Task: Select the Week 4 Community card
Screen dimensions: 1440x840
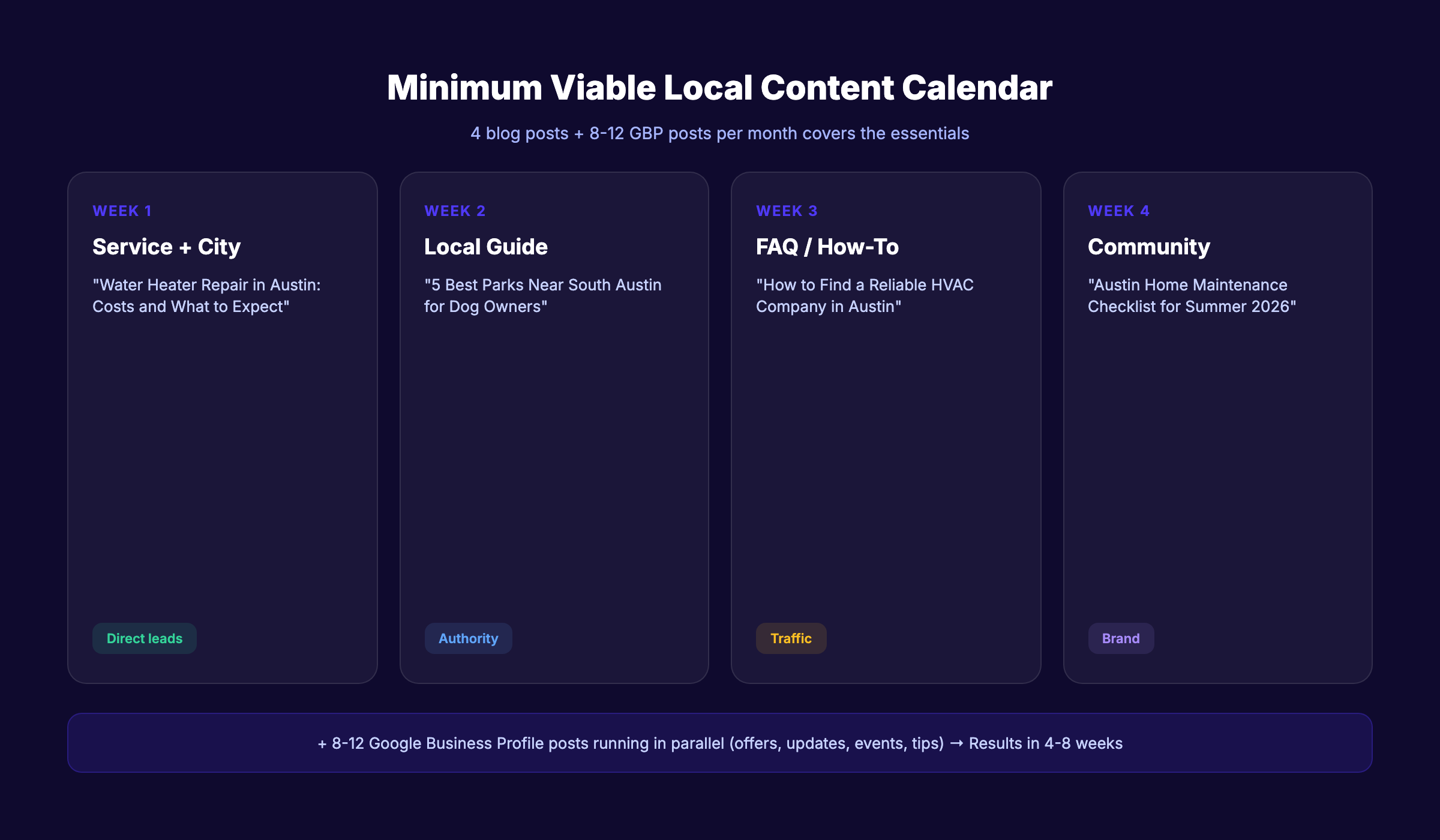Action: (1219, 427)
